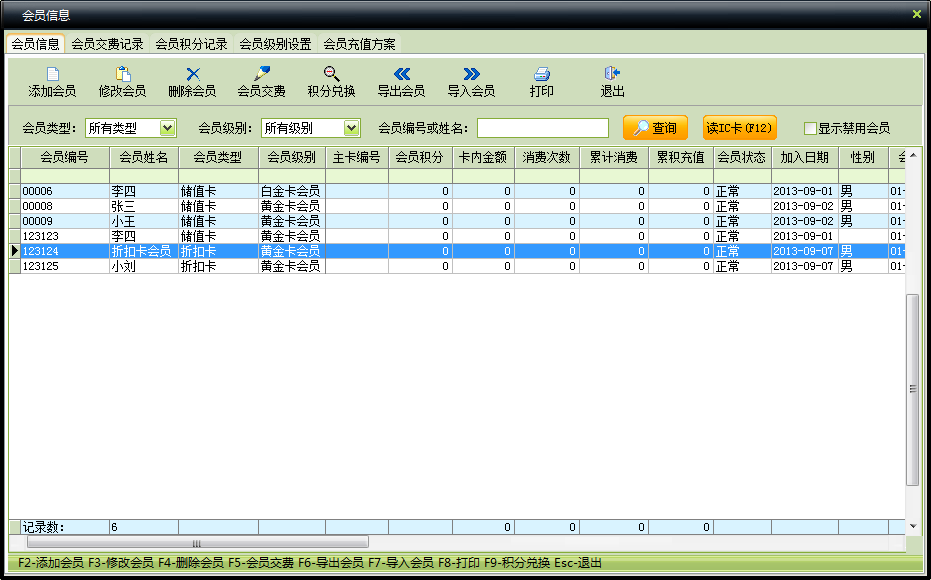Click the 加入日期 column header
Screen dimensions: 931x580
[x=805, y=157]
